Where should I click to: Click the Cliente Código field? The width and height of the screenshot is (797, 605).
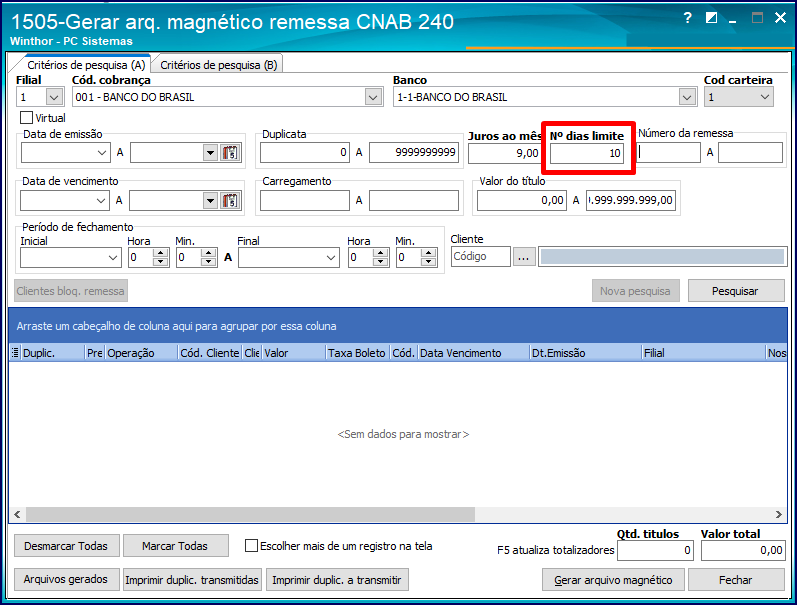481,257
